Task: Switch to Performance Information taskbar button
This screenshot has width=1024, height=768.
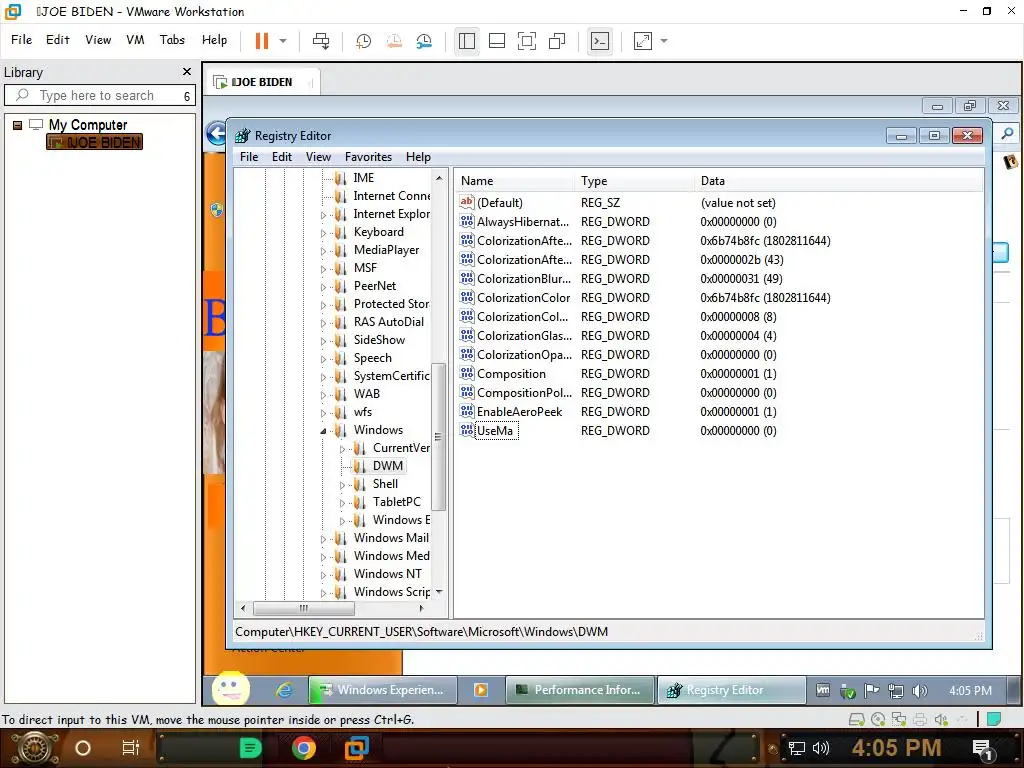Action: click(580, 690)
